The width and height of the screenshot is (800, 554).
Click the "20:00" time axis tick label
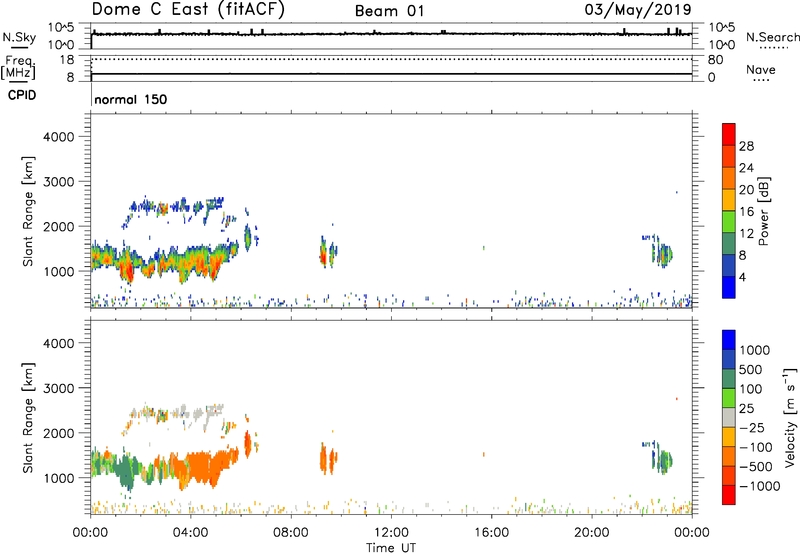point(591,533)
